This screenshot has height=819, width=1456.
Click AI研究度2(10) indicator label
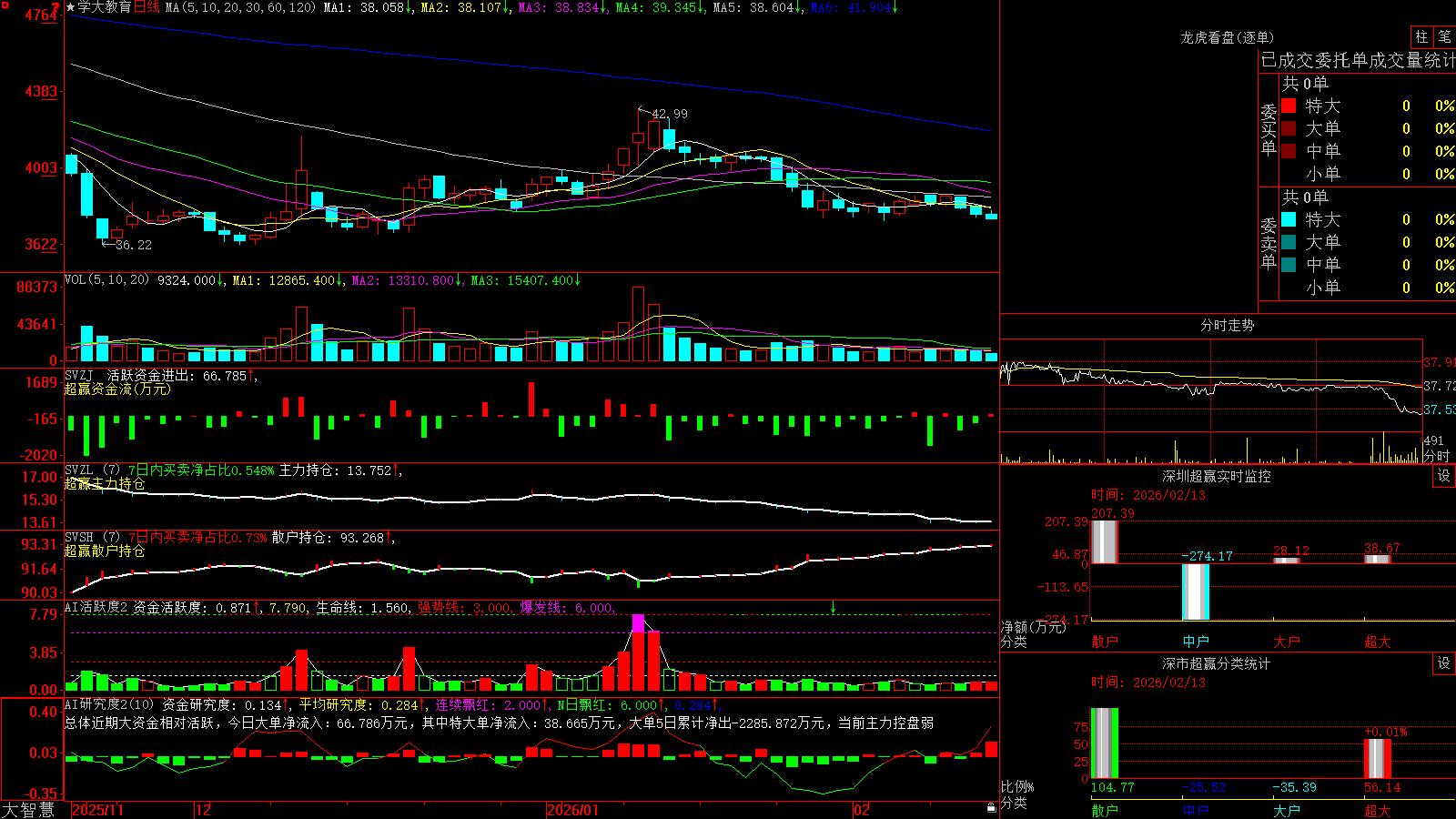click(109, 704)
